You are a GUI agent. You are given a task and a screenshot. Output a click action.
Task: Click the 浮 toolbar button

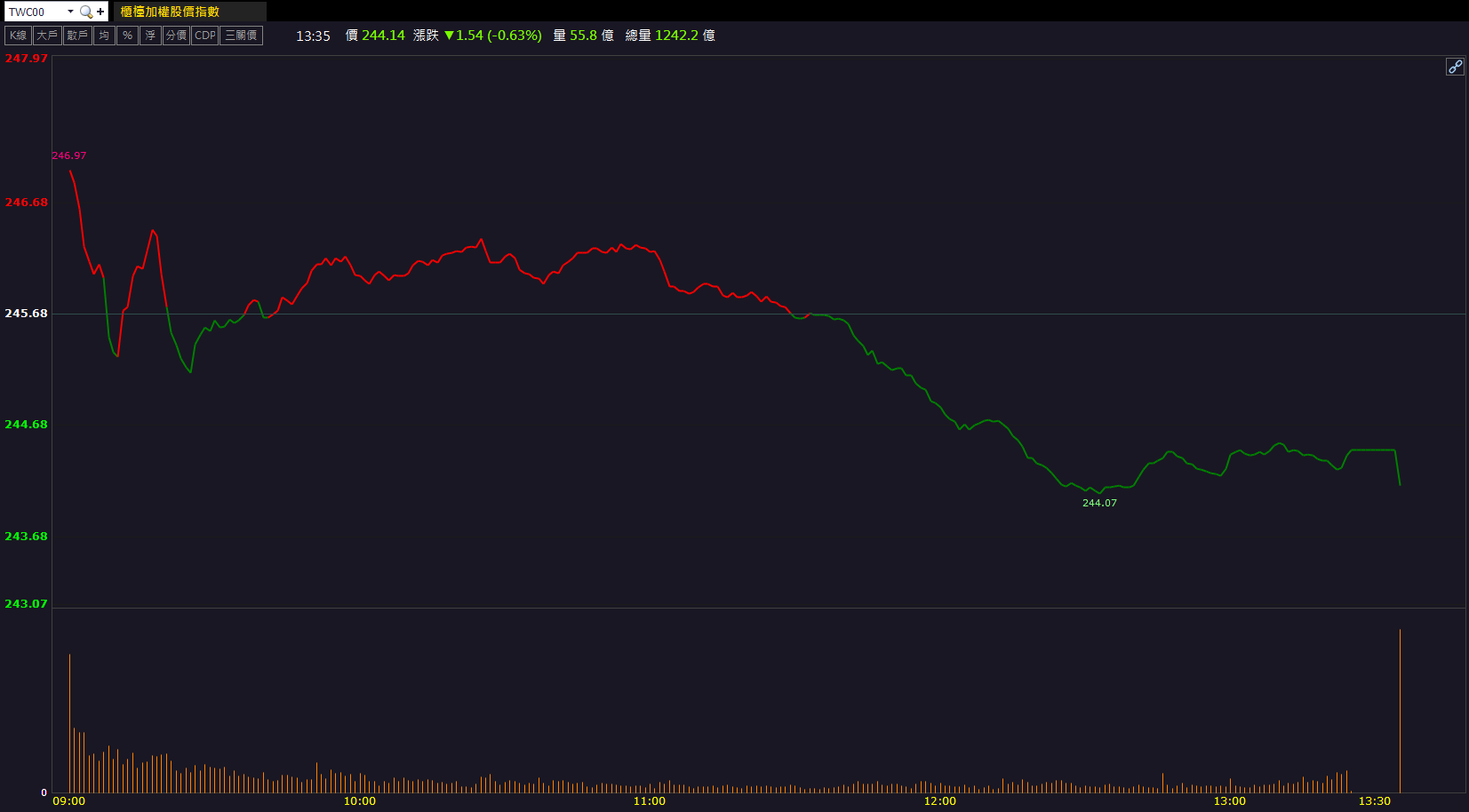(150, 36)
